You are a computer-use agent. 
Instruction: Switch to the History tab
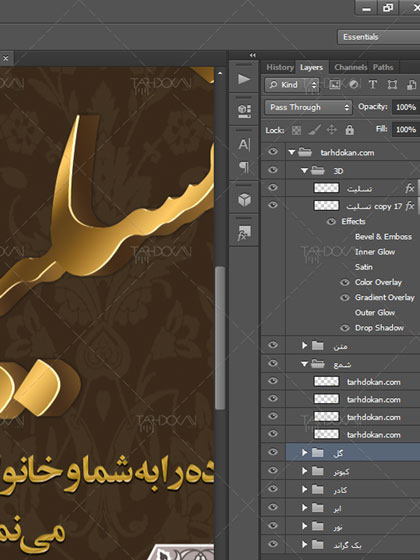click(x=280, y=67)
